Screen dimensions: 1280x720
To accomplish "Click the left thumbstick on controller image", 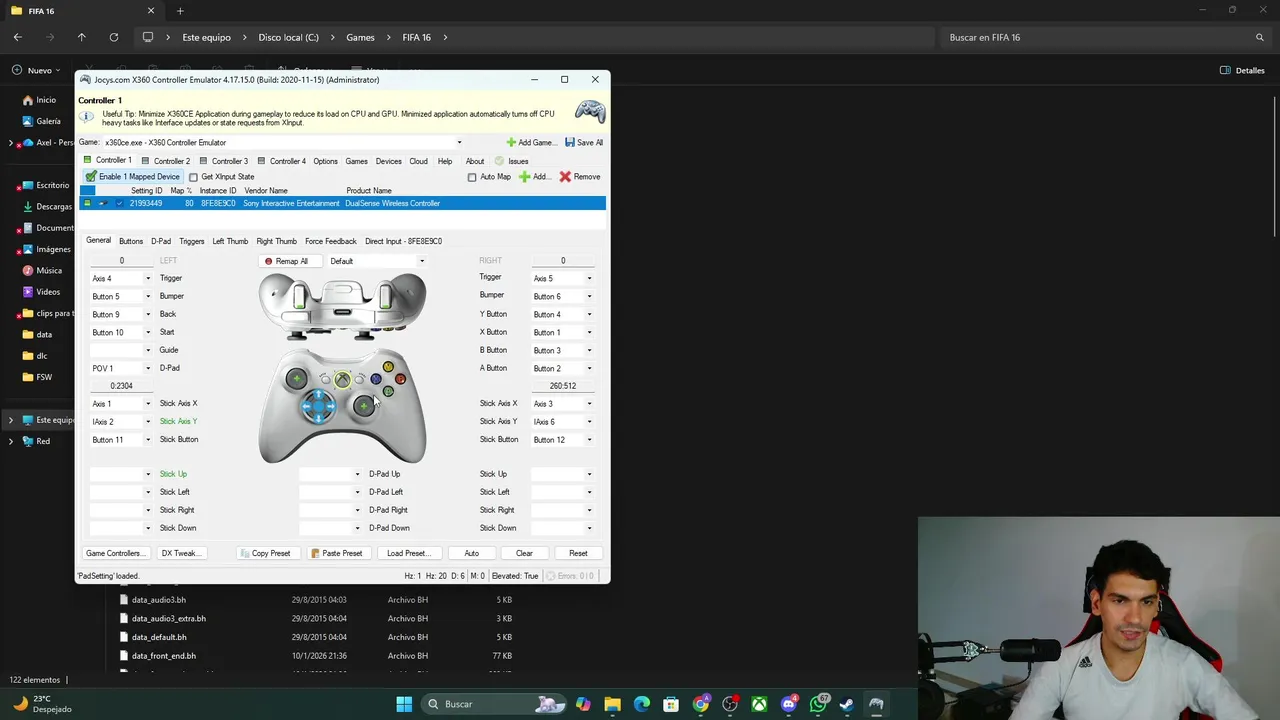I will 296,378.
